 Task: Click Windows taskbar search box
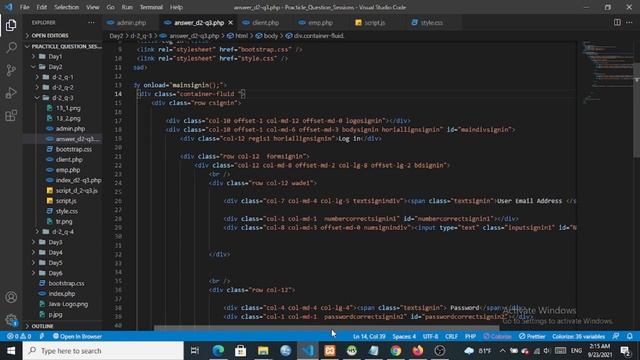[x=103, y=351]
